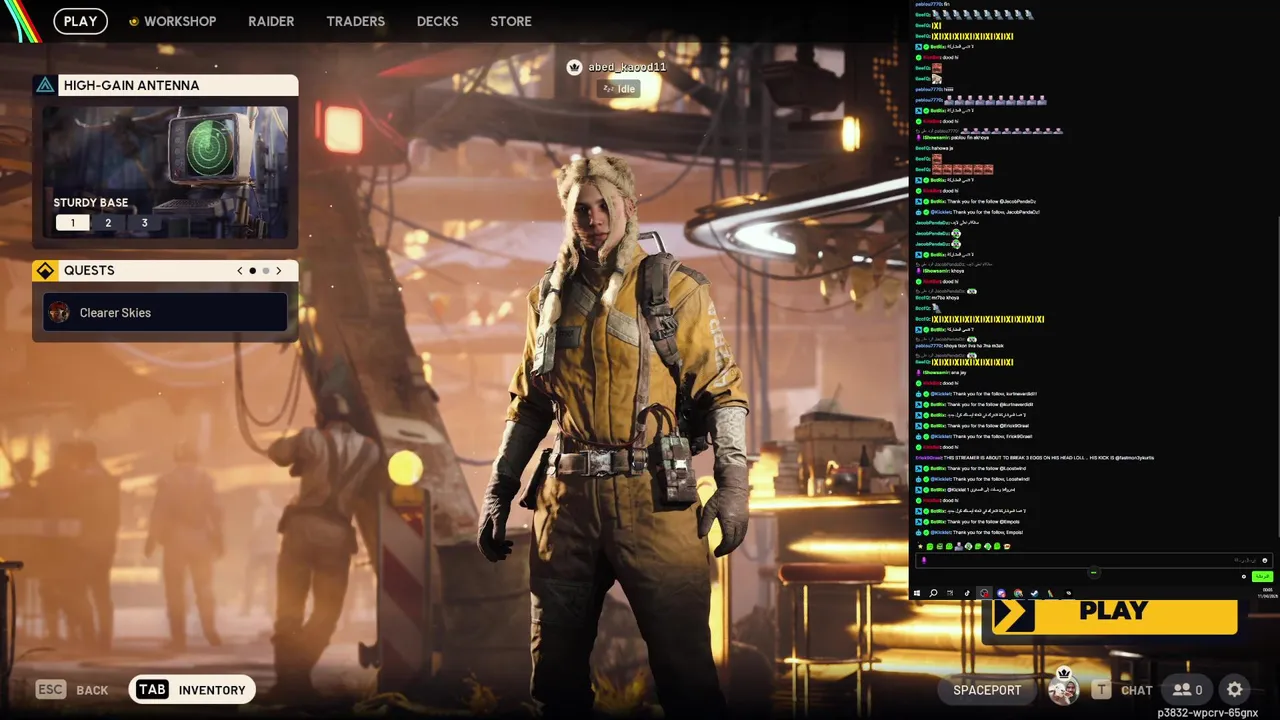
Task: Open the Clearer Skies quest
Action: pyautogui.click(x=165, y=313)
